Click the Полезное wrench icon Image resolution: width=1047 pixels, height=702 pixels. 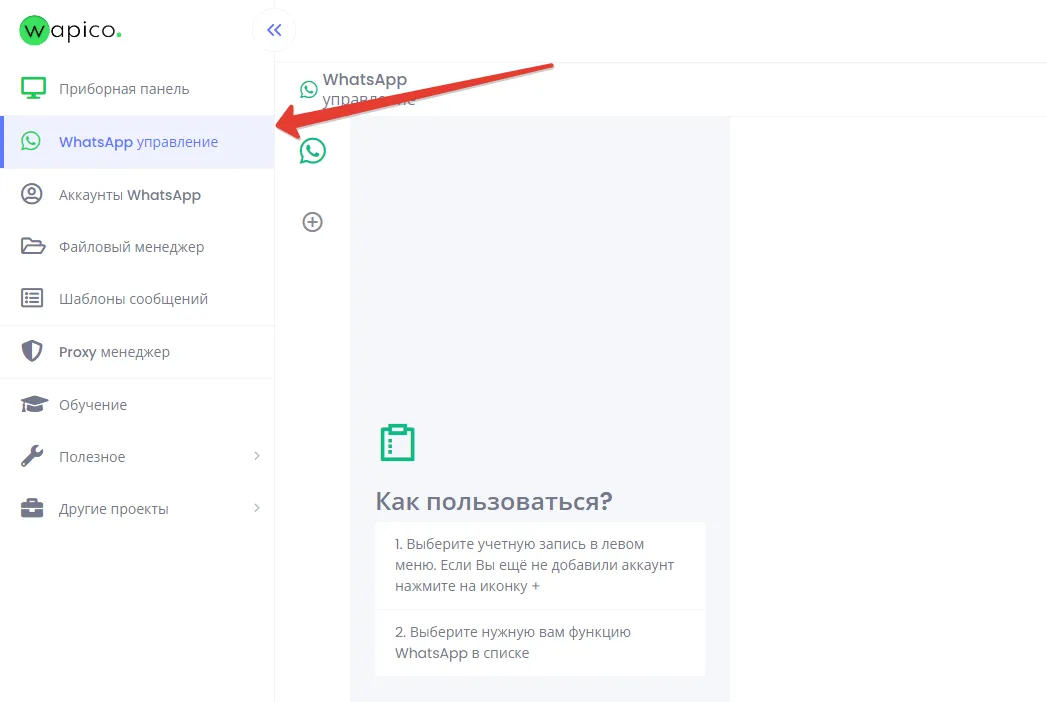click(33, 456)
